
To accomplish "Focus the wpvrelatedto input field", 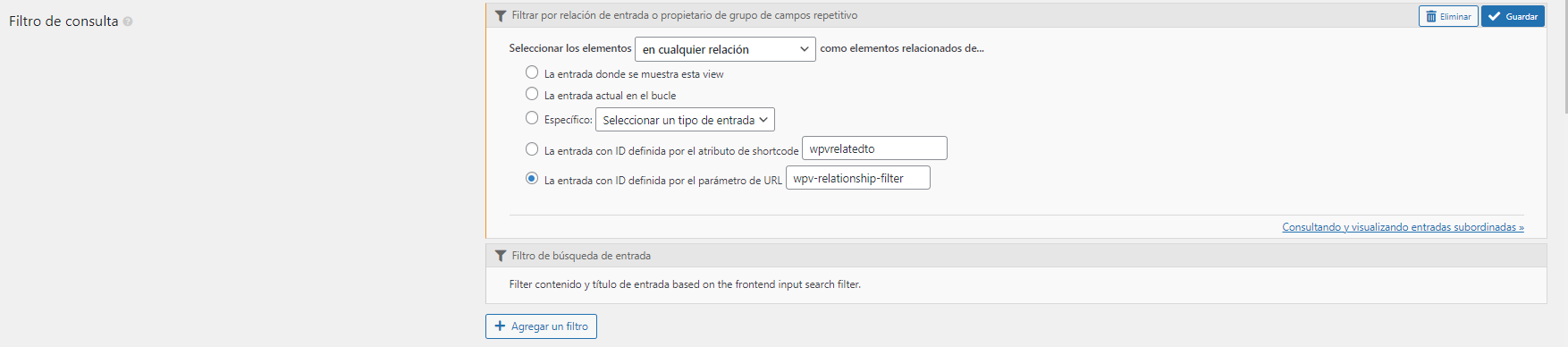I will click(874, 148).
